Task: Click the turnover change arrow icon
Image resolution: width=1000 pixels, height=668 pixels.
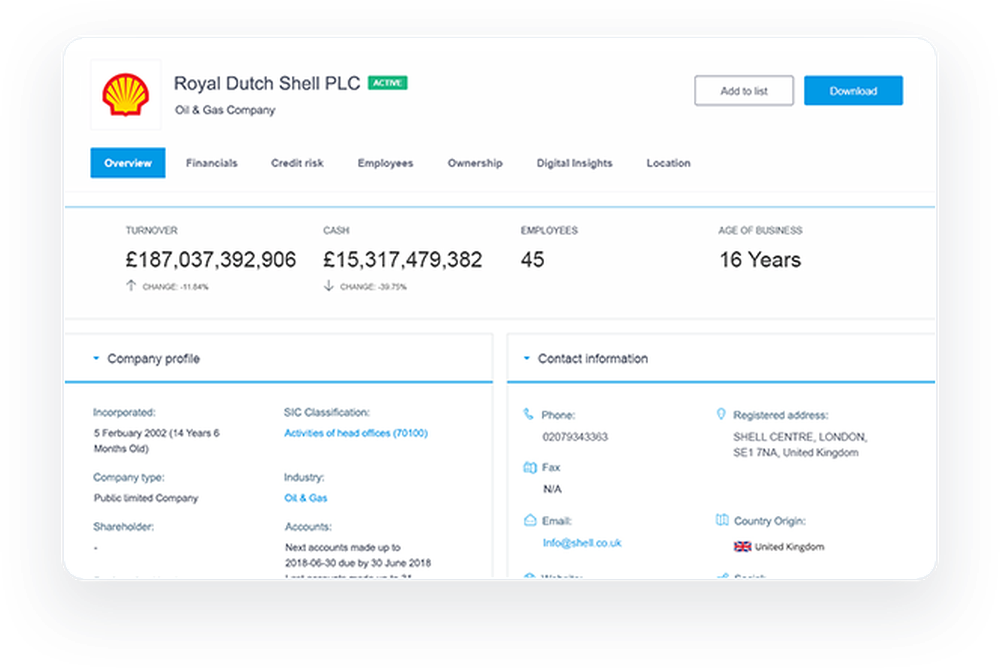Action: 131,286
